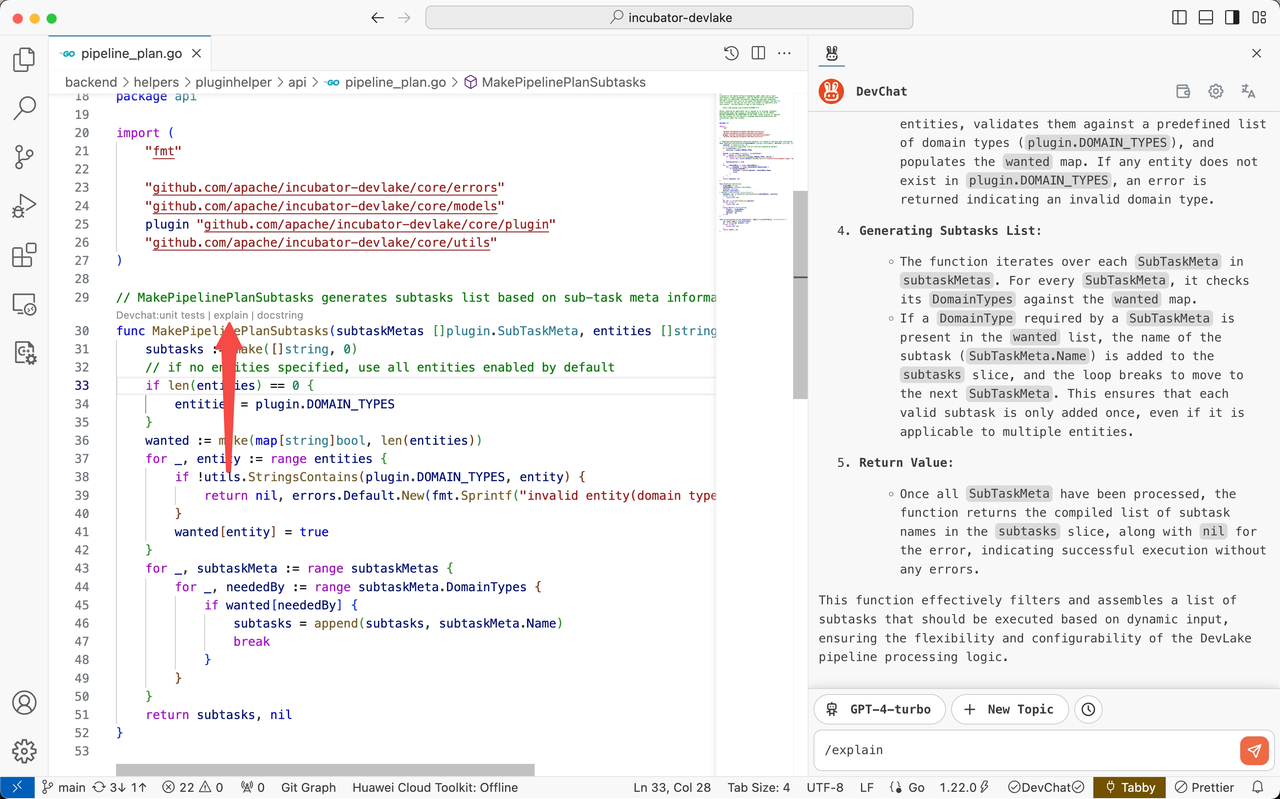Click the incubator-devlake command center search
This screenshot has width=1280, height=799.
pyautogui.click(x=669, y=18)
